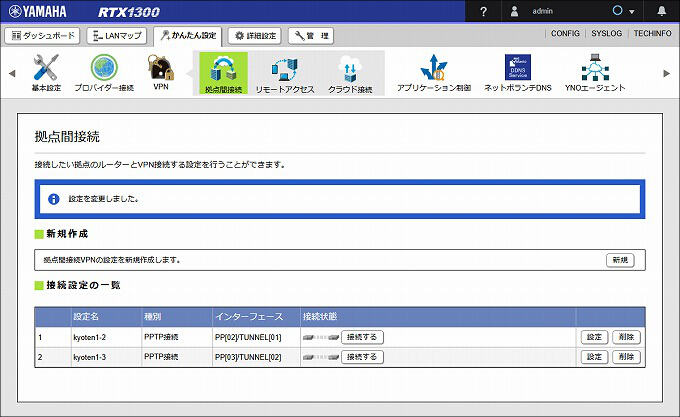Open the 基本設定 tools icon
The image size is (680, 417).
pyautogui.click(x=46, y=69)
